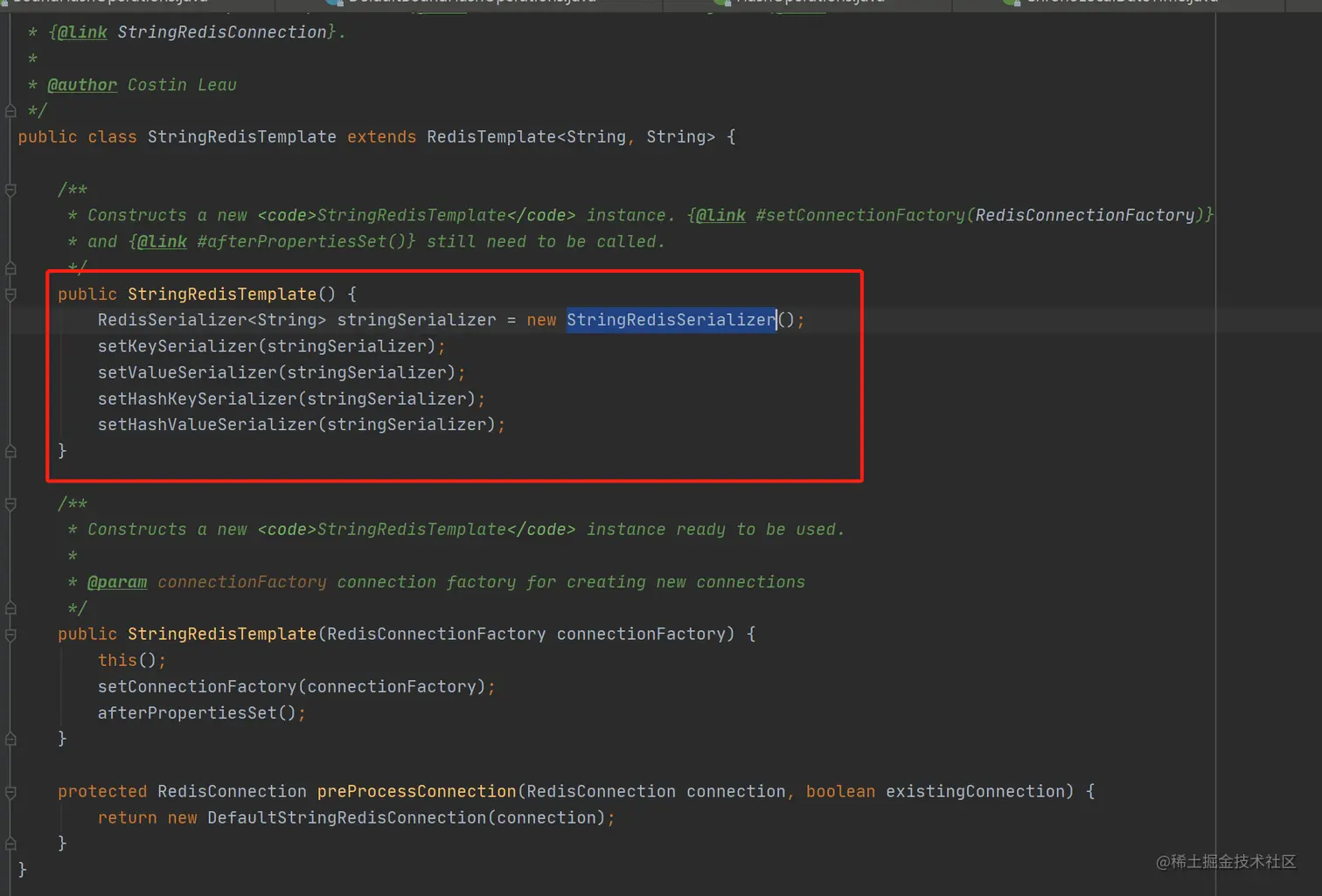The height and width of the screenshot is (896, 1322).
Task: Click '#afterPropertiesSet()' reference in the Javadoc
Action: (301, 241)
